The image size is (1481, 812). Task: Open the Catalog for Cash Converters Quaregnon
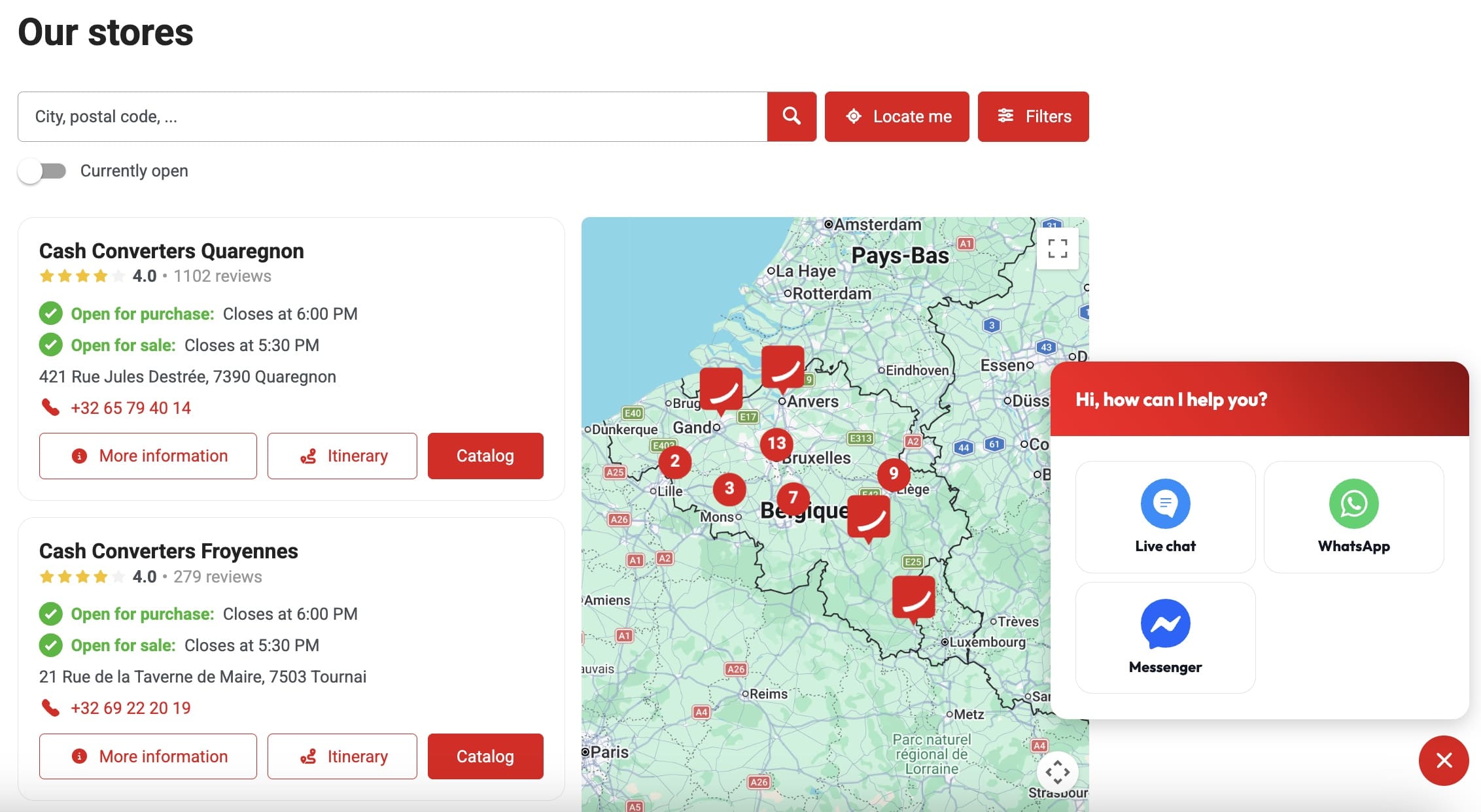[x=485, y=456]
